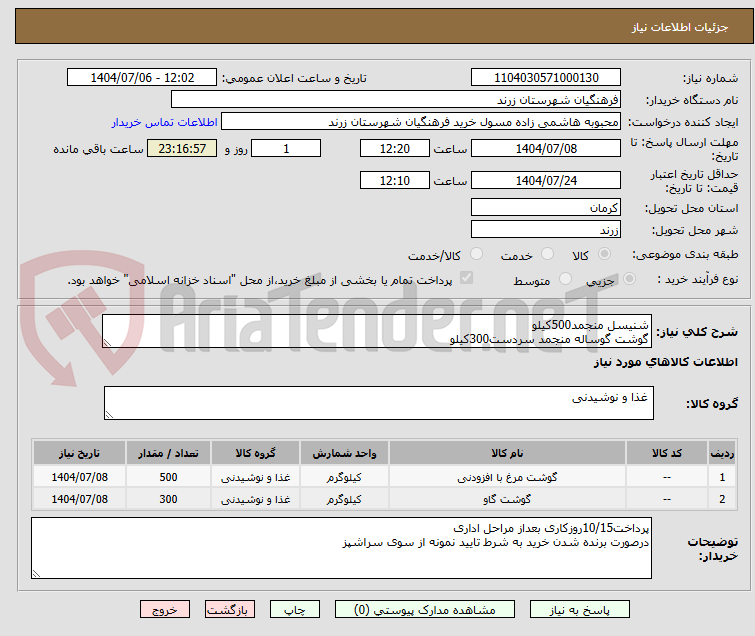Click the 'نام کالا' column header

(x=507, y=453)
